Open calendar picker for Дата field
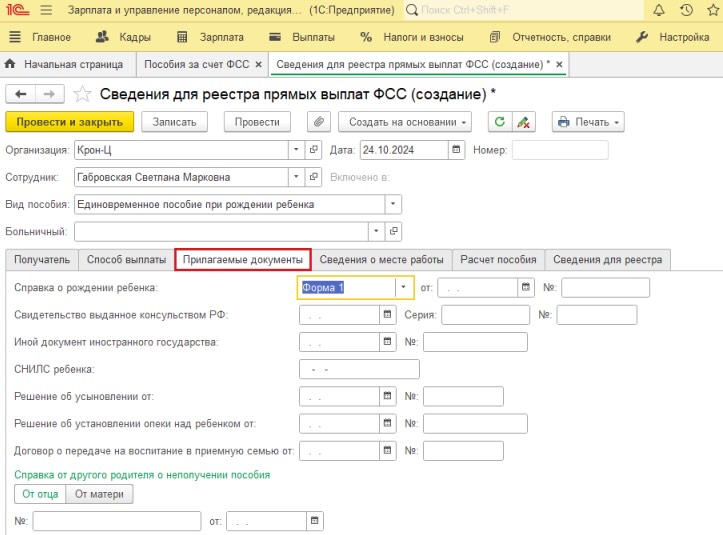Image resolution: width=723 pixels, height=535 pixels. [456, 149]
